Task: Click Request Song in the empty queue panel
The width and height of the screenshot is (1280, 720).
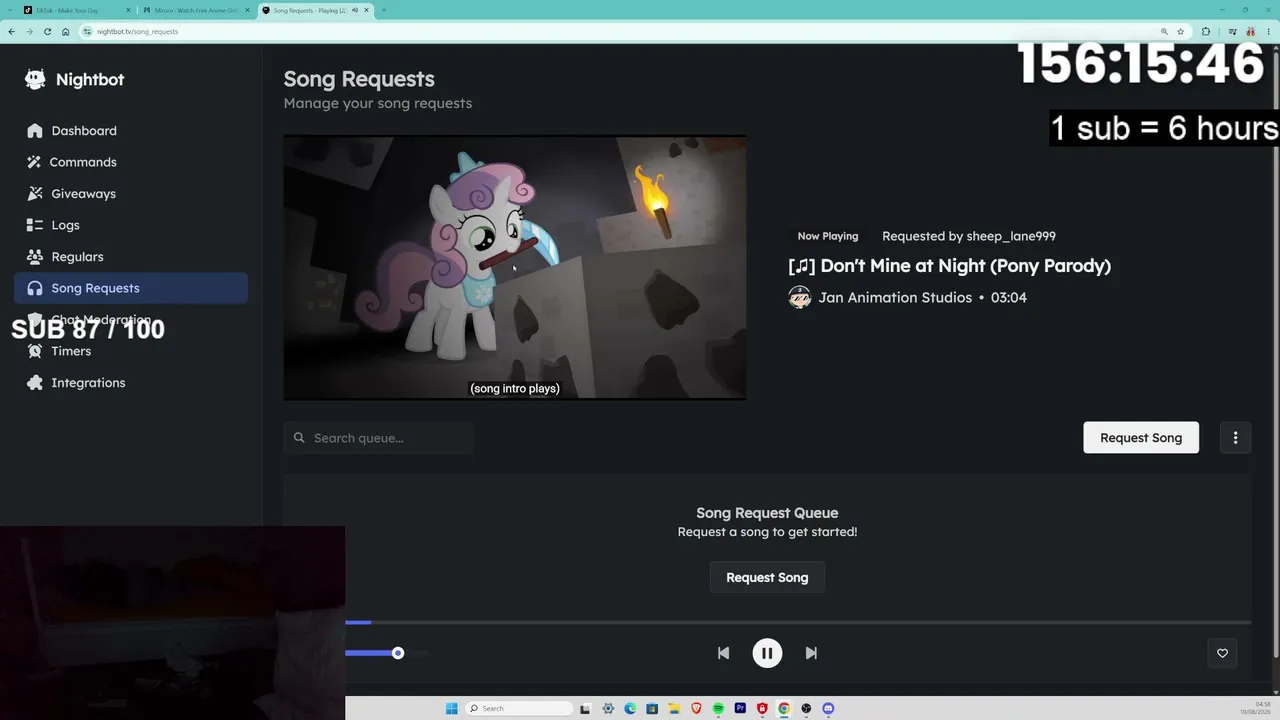Action: (x=767, y=577)
